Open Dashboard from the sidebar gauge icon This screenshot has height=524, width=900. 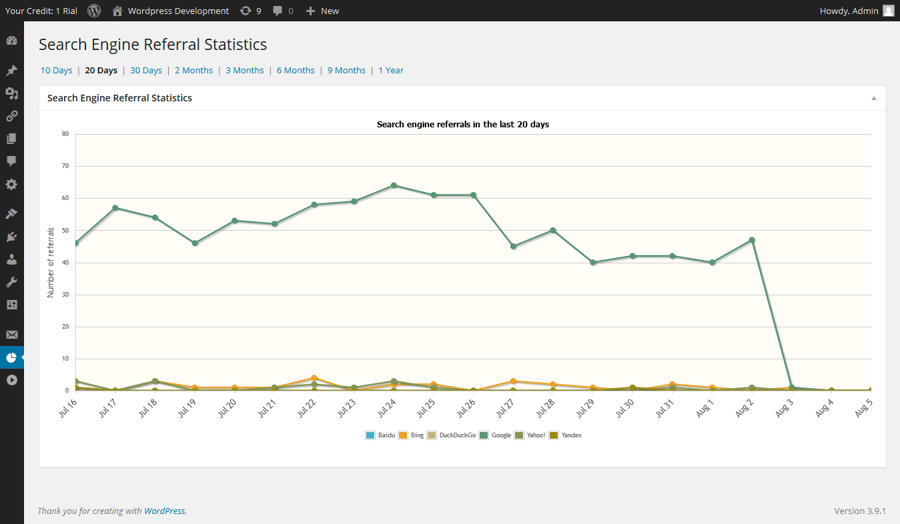coord(11,41)
